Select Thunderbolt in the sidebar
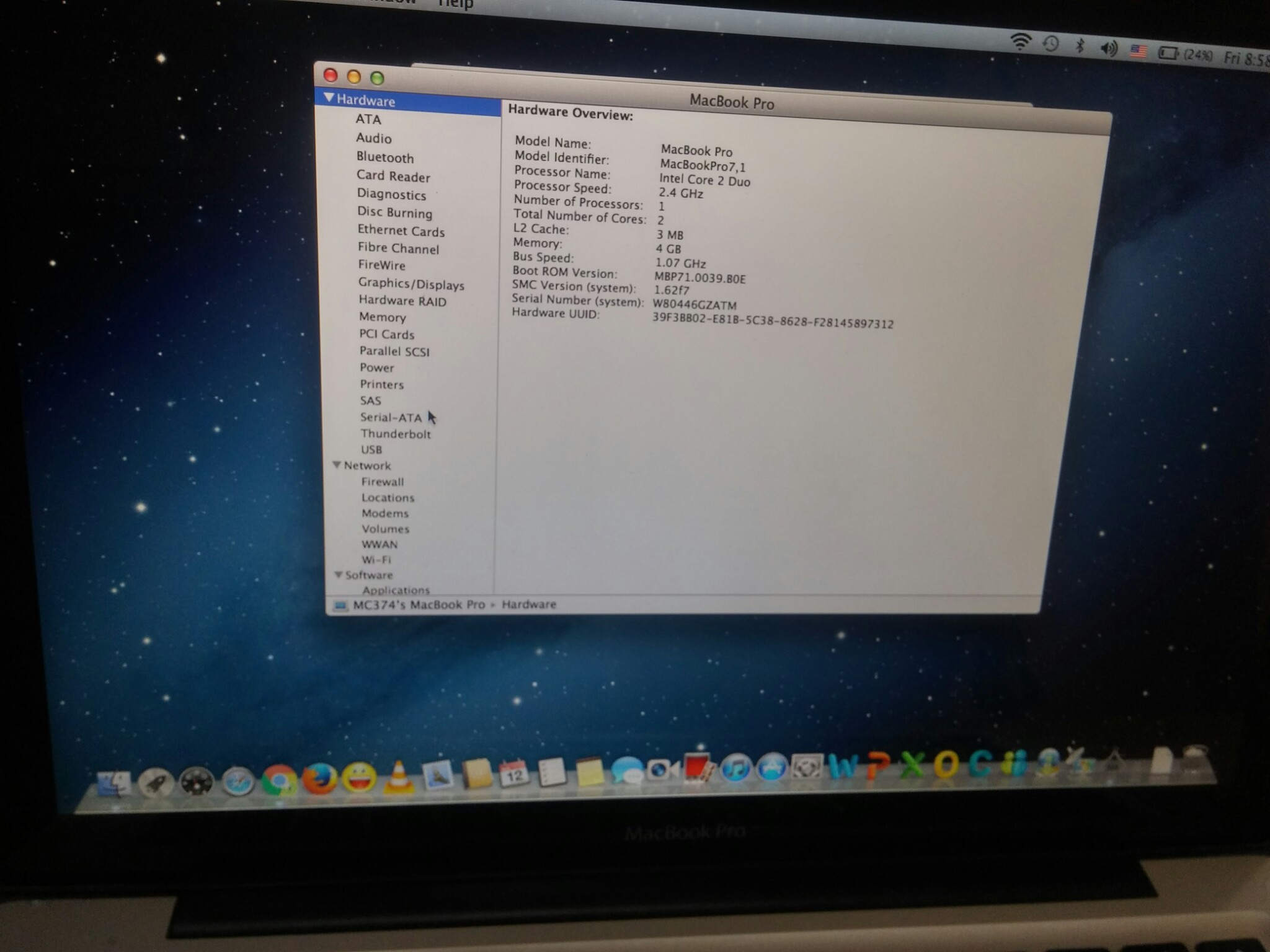The image size is (1270, 952). (x=396, y=434)
